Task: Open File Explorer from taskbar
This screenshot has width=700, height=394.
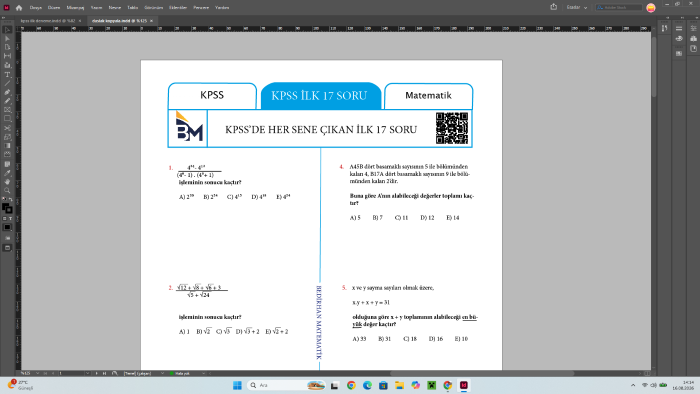Action: [399, 385]
